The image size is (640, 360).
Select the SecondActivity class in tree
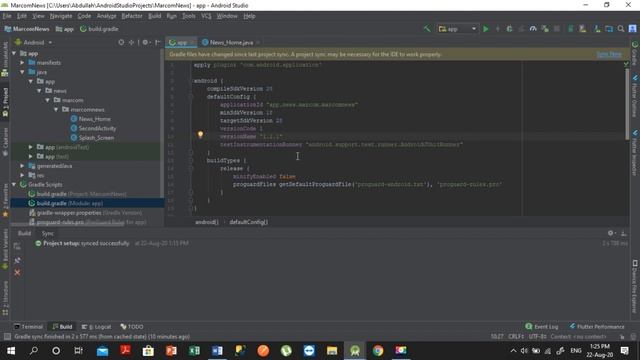[x=97, y=129]
